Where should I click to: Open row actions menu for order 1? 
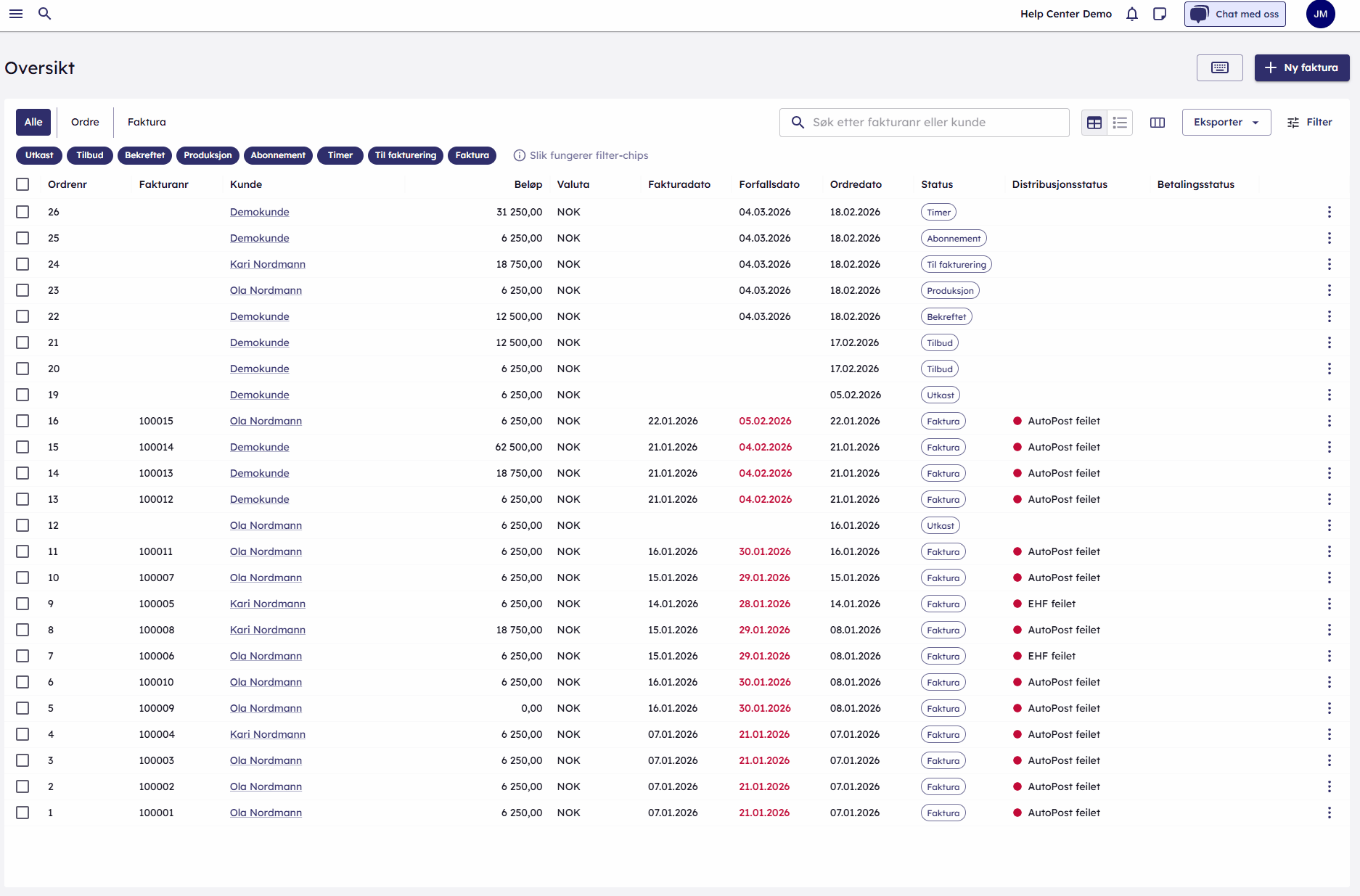pyautogui.click(x=1329, y=813)
